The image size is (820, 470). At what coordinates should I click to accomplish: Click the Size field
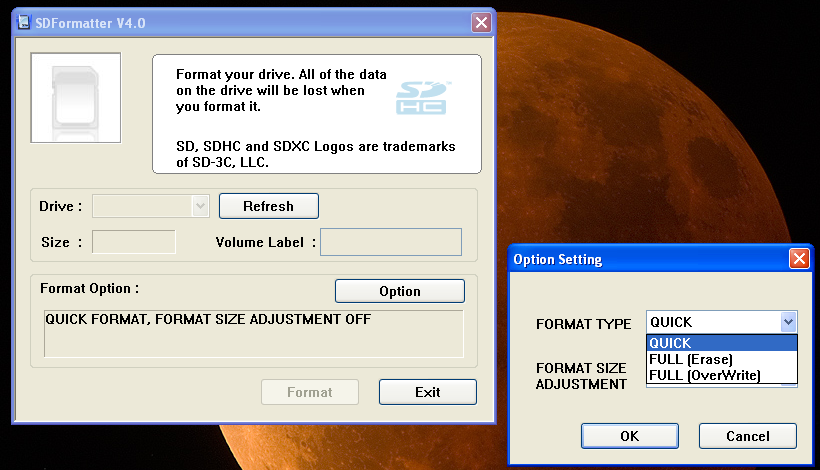pyautogui.click(x=134, y=242)
